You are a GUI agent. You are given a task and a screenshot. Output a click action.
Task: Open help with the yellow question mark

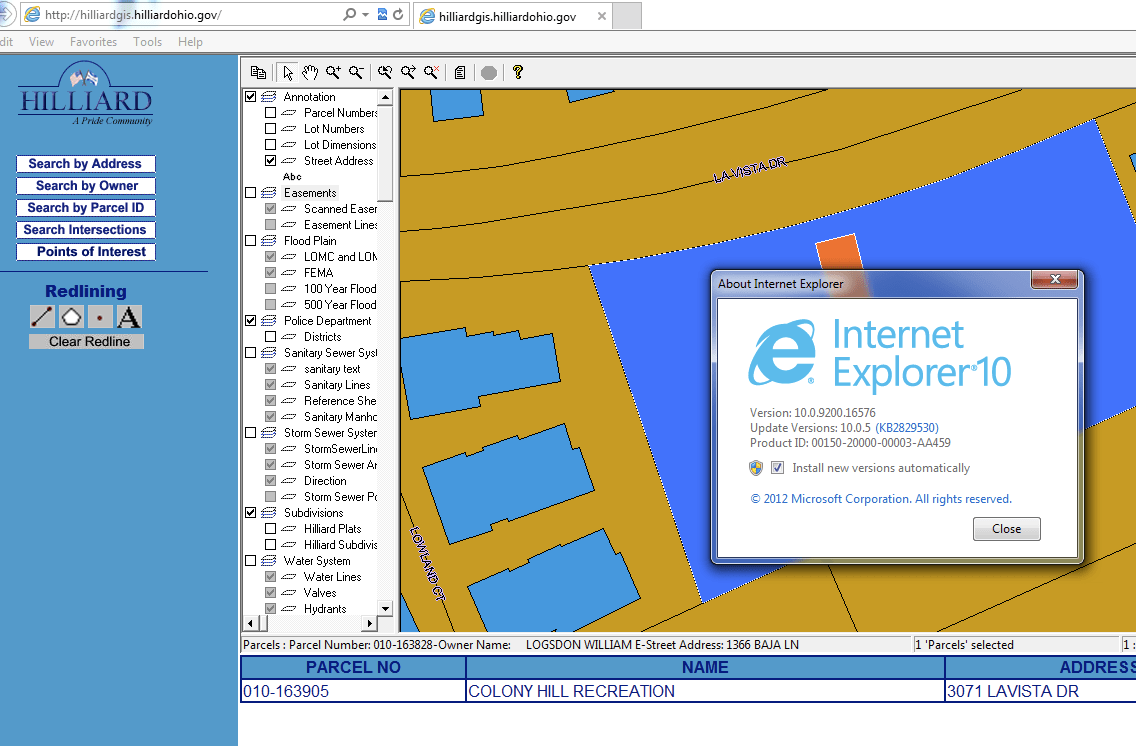[x=517, y=72]
